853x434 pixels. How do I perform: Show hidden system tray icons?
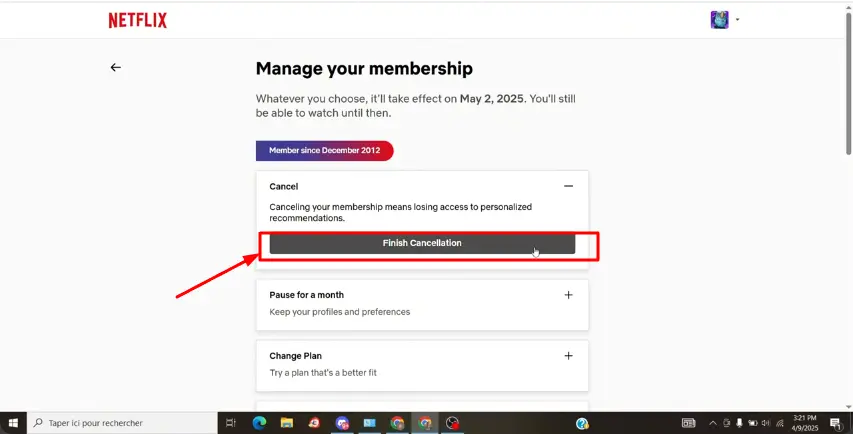[x=713, y=423]
